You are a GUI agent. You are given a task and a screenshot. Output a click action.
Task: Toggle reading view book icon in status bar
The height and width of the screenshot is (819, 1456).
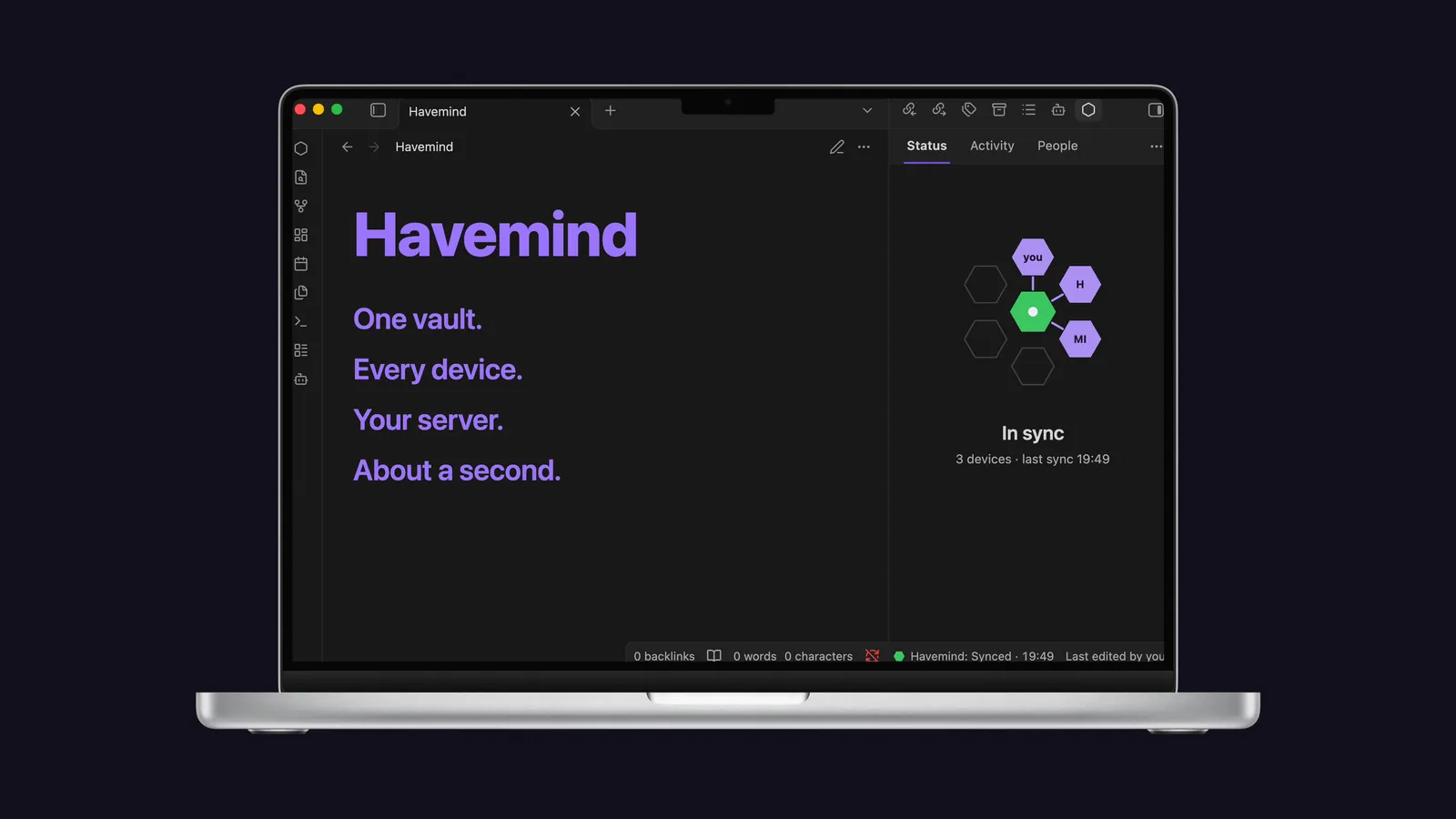[x=714, y=656]
